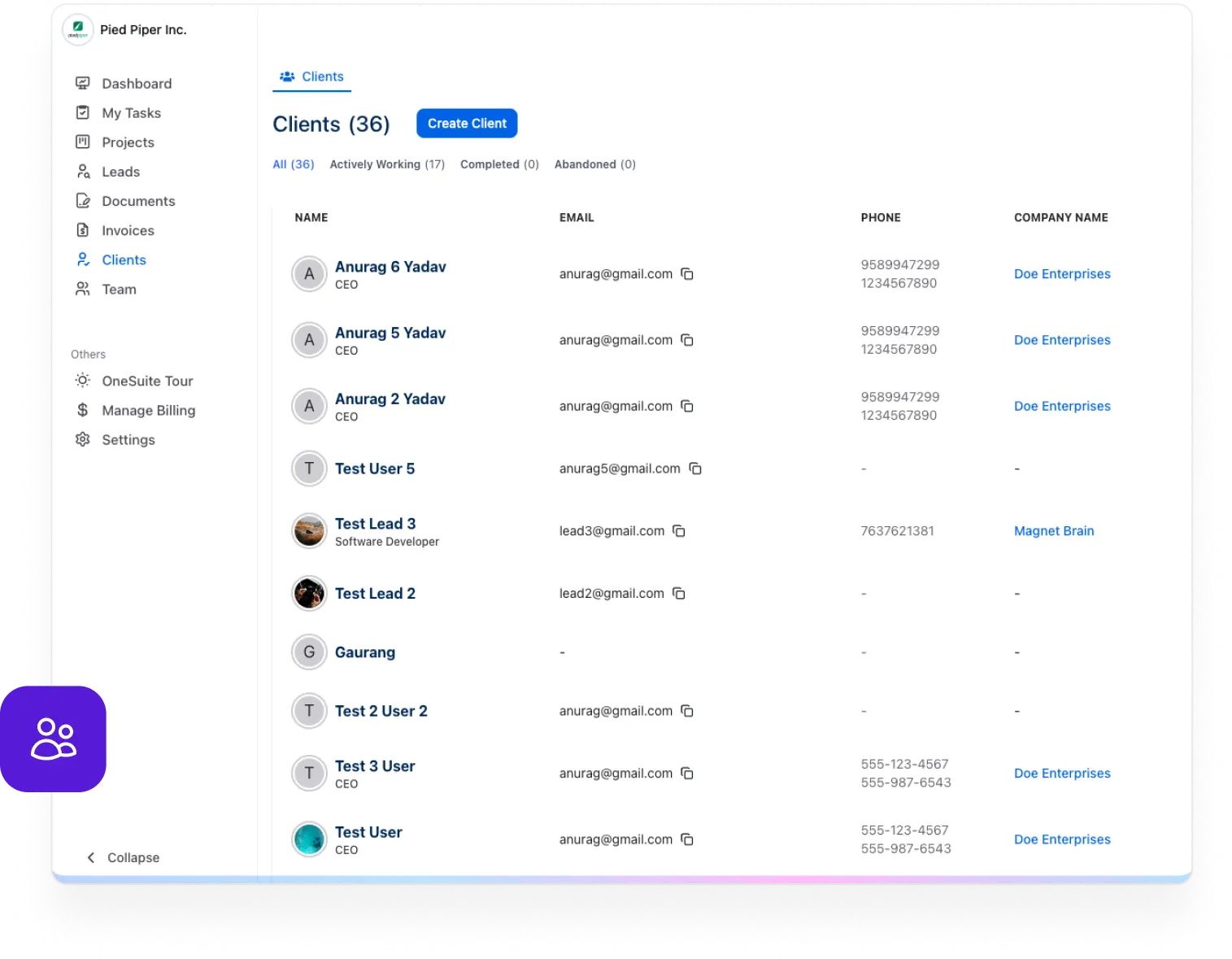
Task: Click the purple people icon badge
Action: 53,739
